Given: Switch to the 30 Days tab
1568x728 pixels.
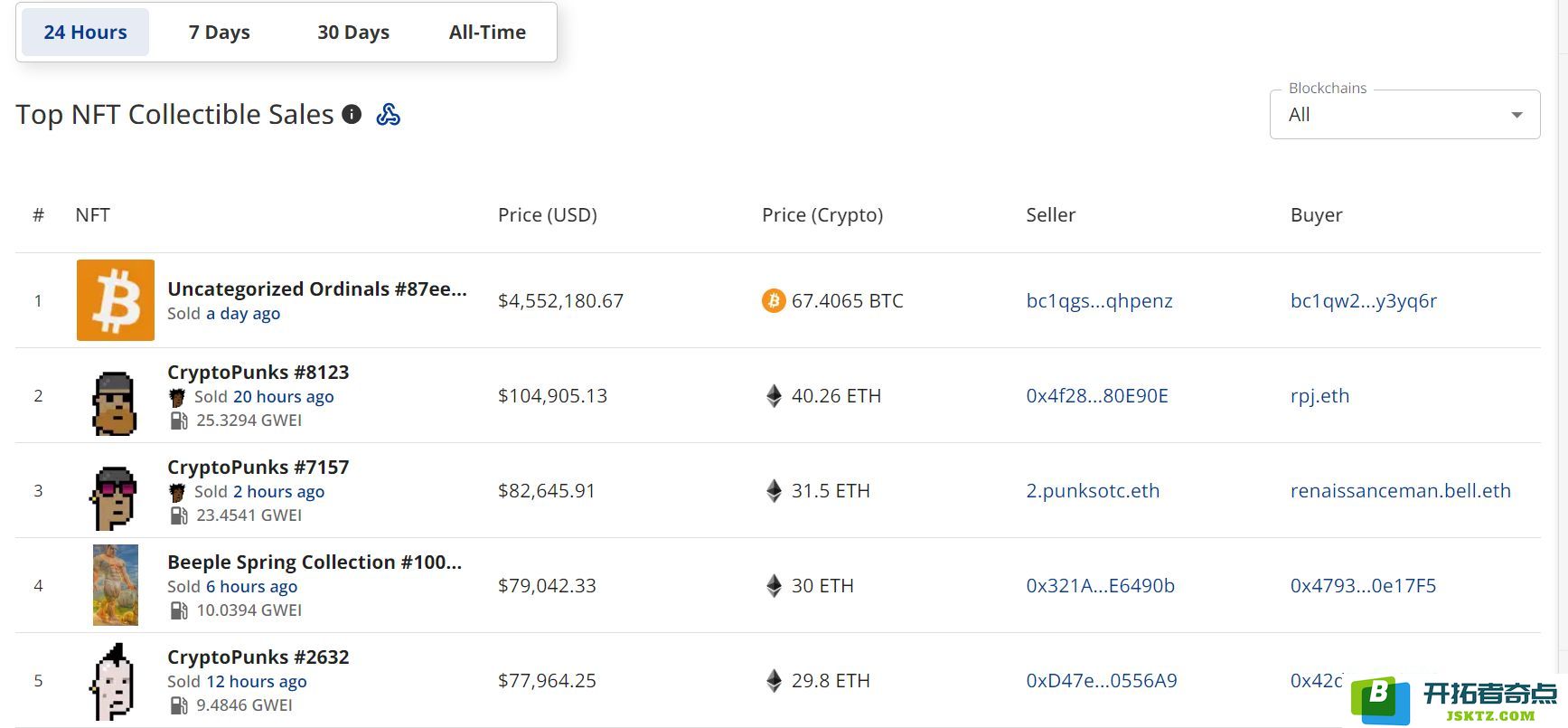Looking at the screenshot, I should point(353,33).
